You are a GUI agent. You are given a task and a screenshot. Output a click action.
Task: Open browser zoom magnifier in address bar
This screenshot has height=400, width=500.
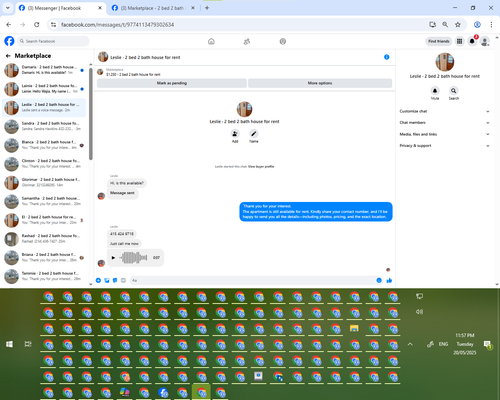click(x=445, y=24)
